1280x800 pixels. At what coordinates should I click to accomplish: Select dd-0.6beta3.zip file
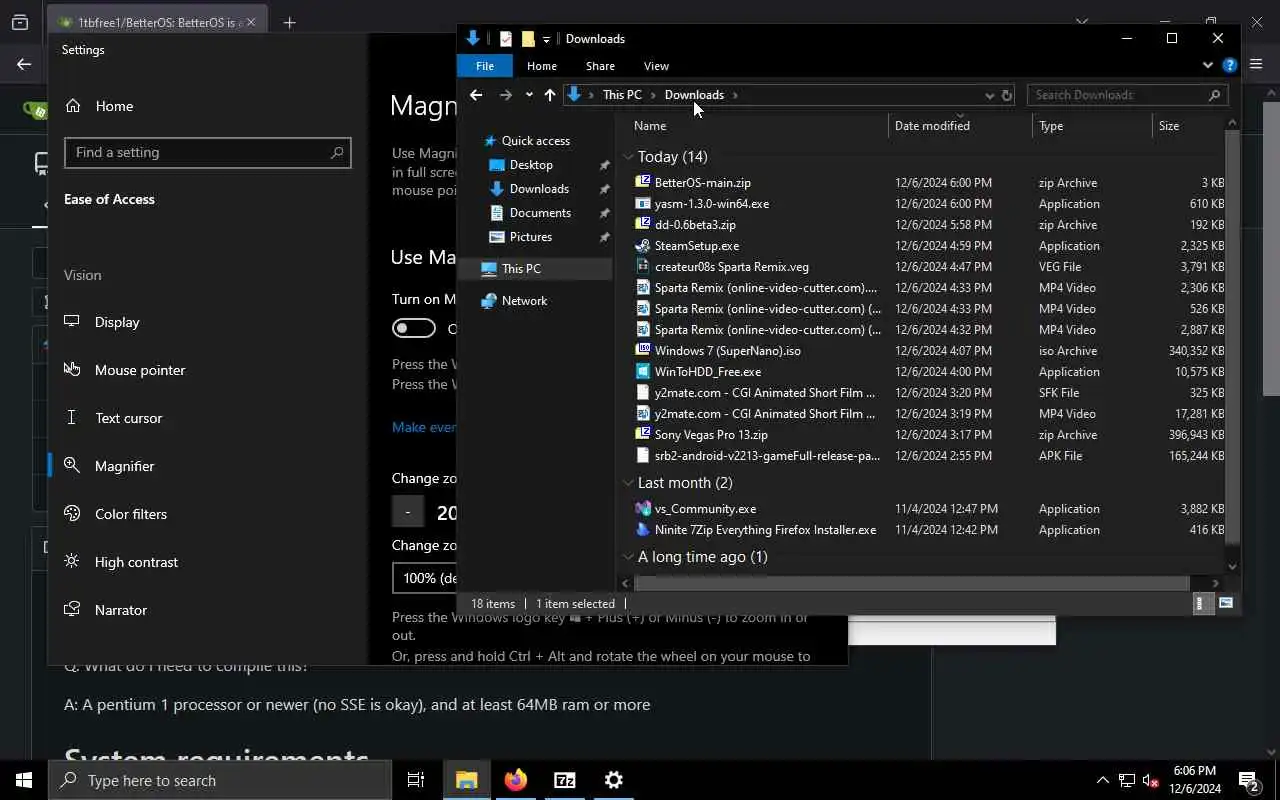pos(695,225)
